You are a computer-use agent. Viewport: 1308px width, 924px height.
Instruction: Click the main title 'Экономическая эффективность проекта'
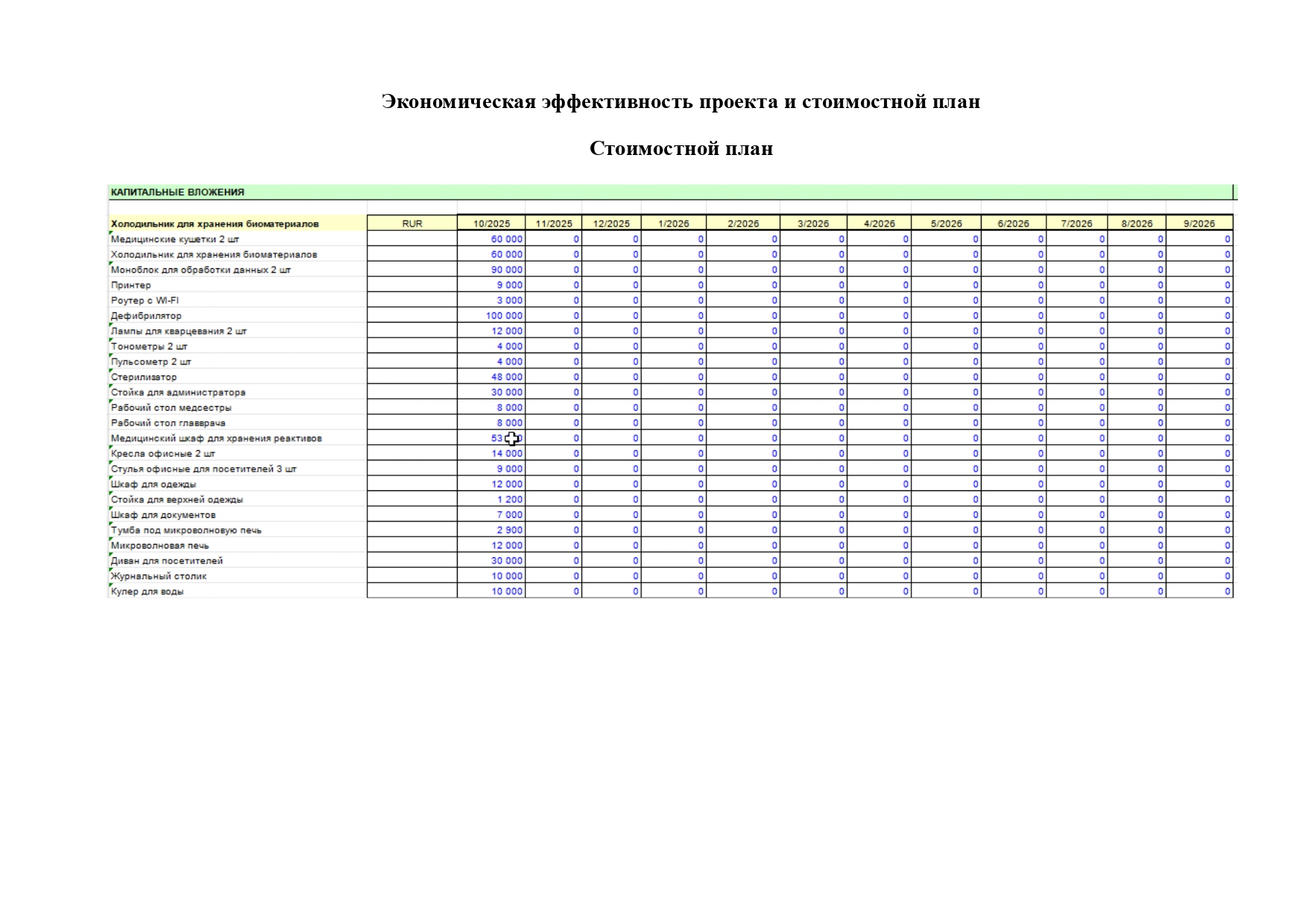[680, 101]
